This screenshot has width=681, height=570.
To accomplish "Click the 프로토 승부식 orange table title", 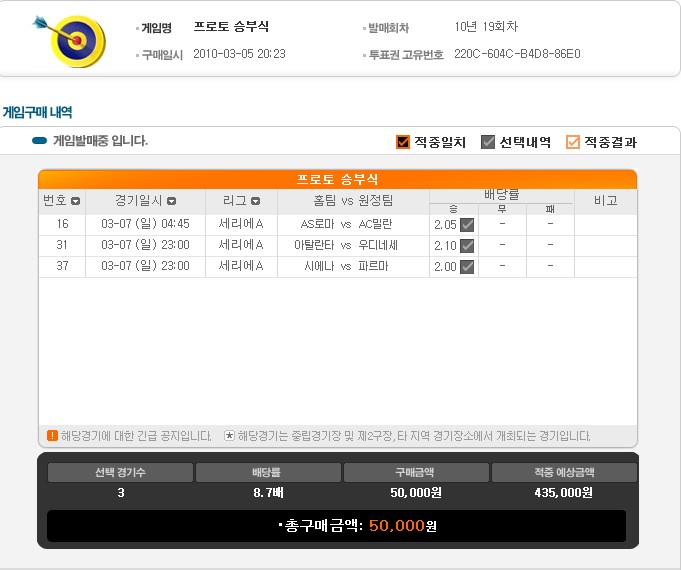I will tap(337, 179).
